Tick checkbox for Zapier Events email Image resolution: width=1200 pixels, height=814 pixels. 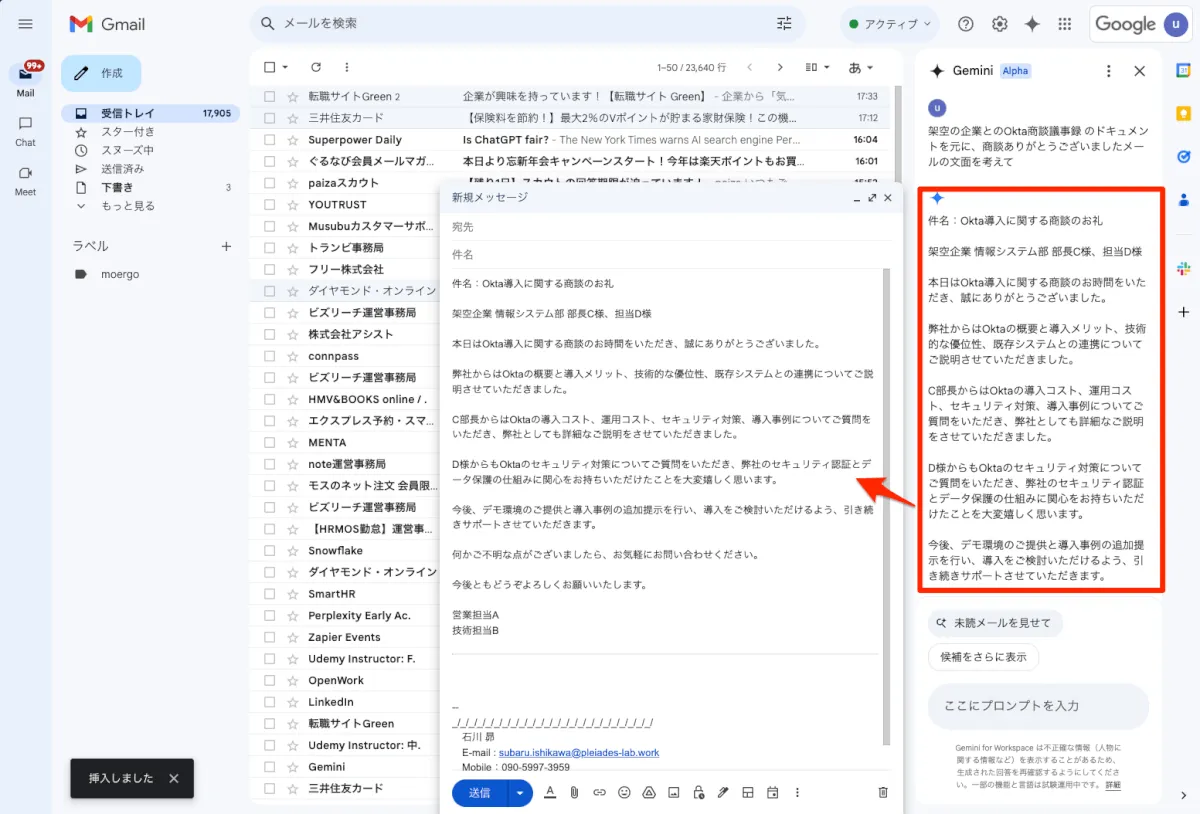(269, 637)
